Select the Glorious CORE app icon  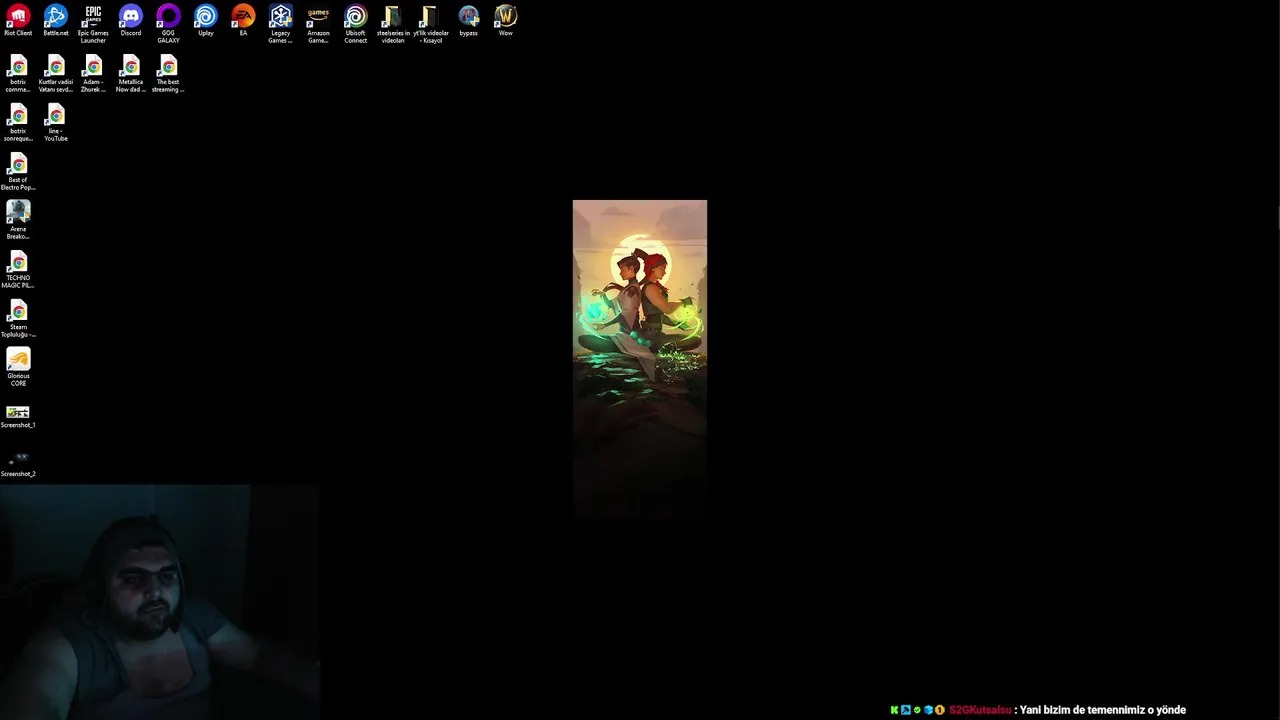[18, 367]
